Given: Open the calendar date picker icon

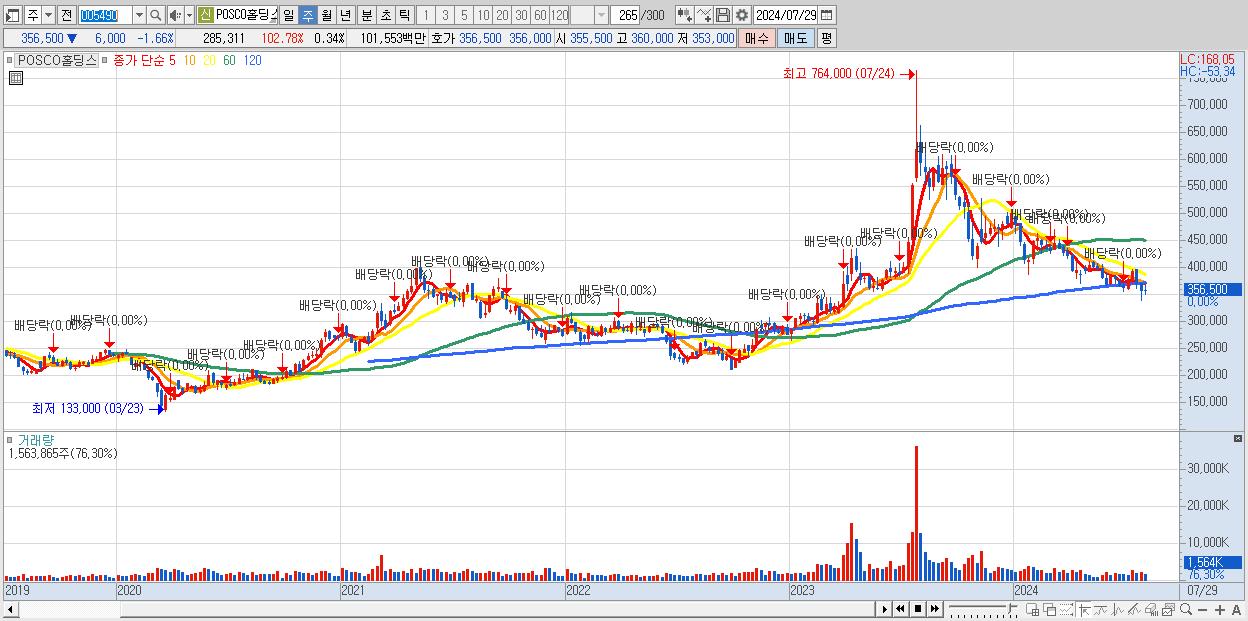Looking at the screenshot, I should [826, 15].
